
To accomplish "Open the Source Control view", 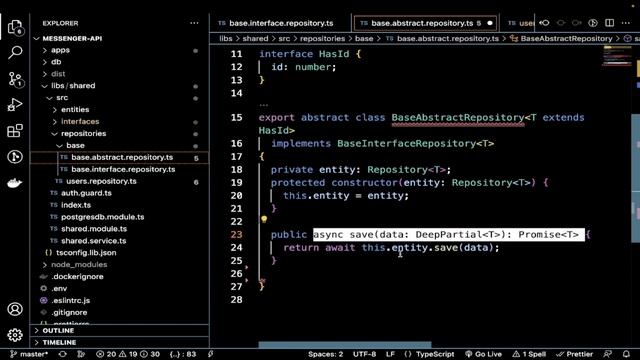I will [x=16, y=79].
